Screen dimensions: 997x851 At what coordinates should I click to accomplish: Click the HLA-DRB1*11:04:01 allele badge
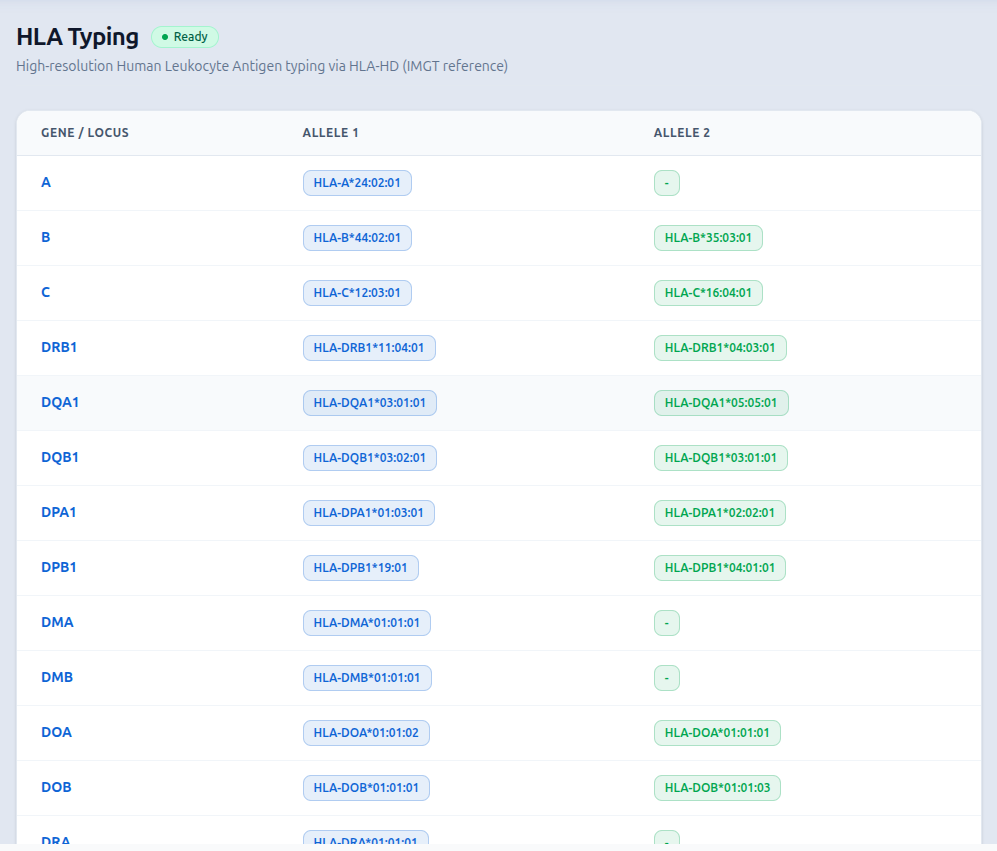[369, 348]
